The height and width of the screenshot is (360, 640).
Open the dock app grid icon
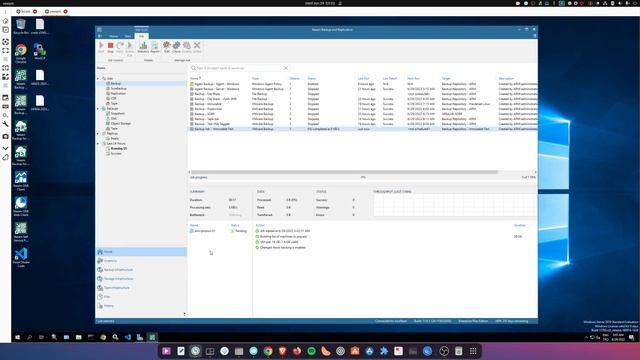point(473,351)
